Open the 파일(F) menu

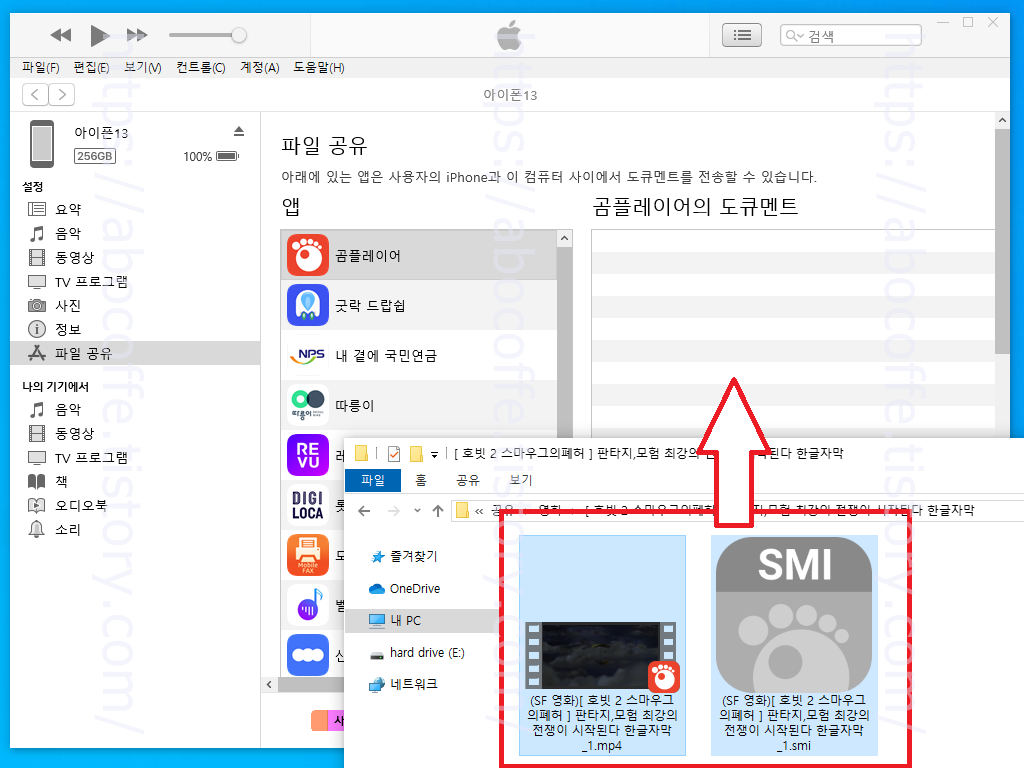[40, 68]
